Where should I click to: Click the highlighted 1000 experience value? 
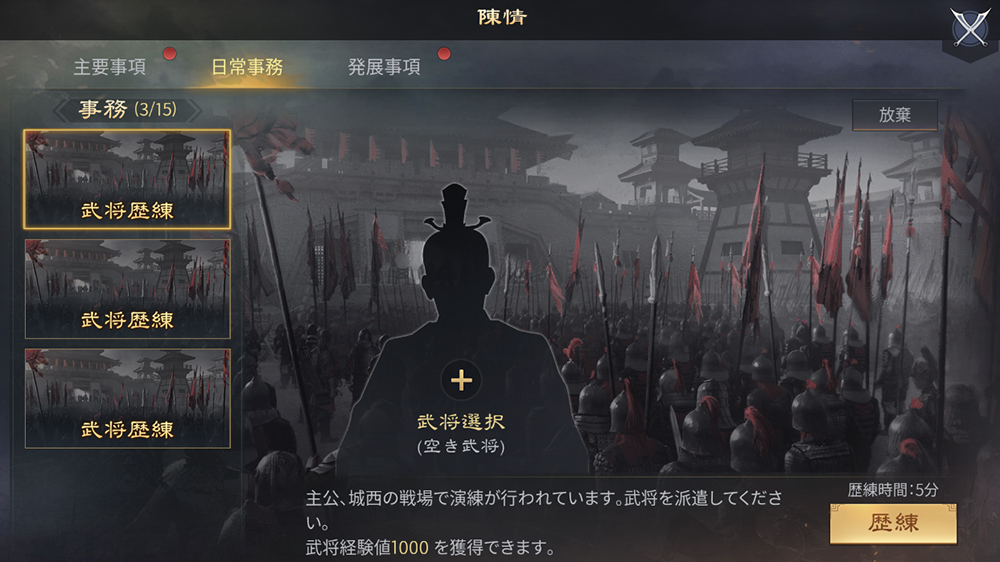pos(409,547)
